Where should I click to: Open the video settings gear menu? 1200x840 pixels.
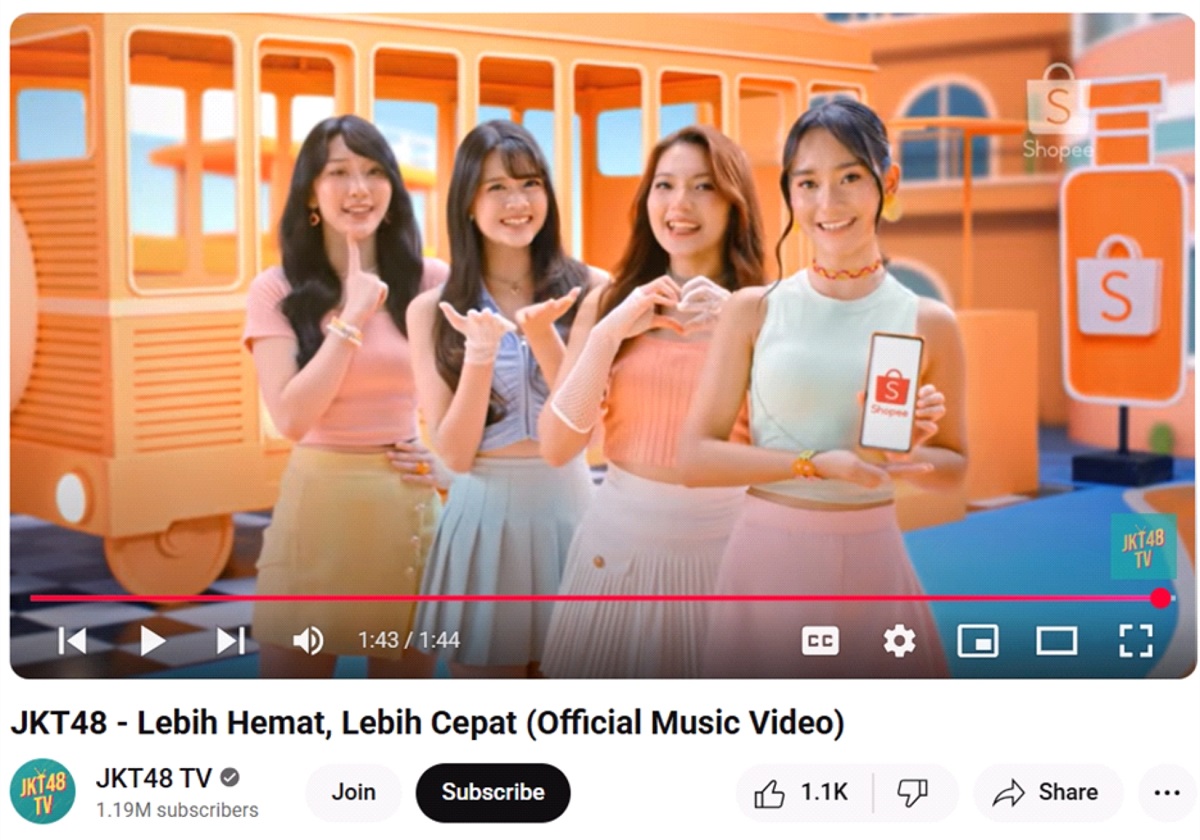(x=899, y=640)
